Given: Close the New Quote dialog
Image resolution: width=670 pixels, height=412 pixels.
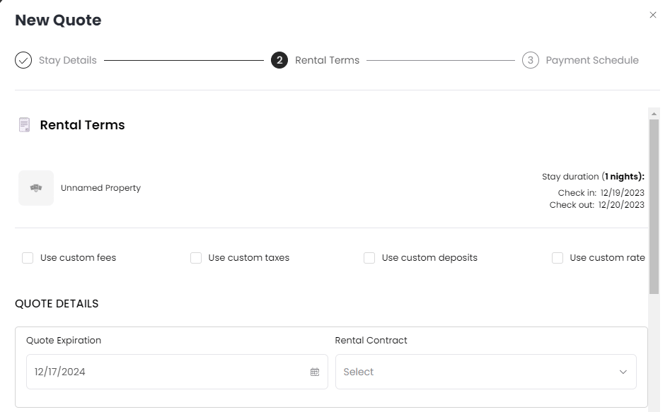Looking at the screenshot, I should click(x=653, y=15).
